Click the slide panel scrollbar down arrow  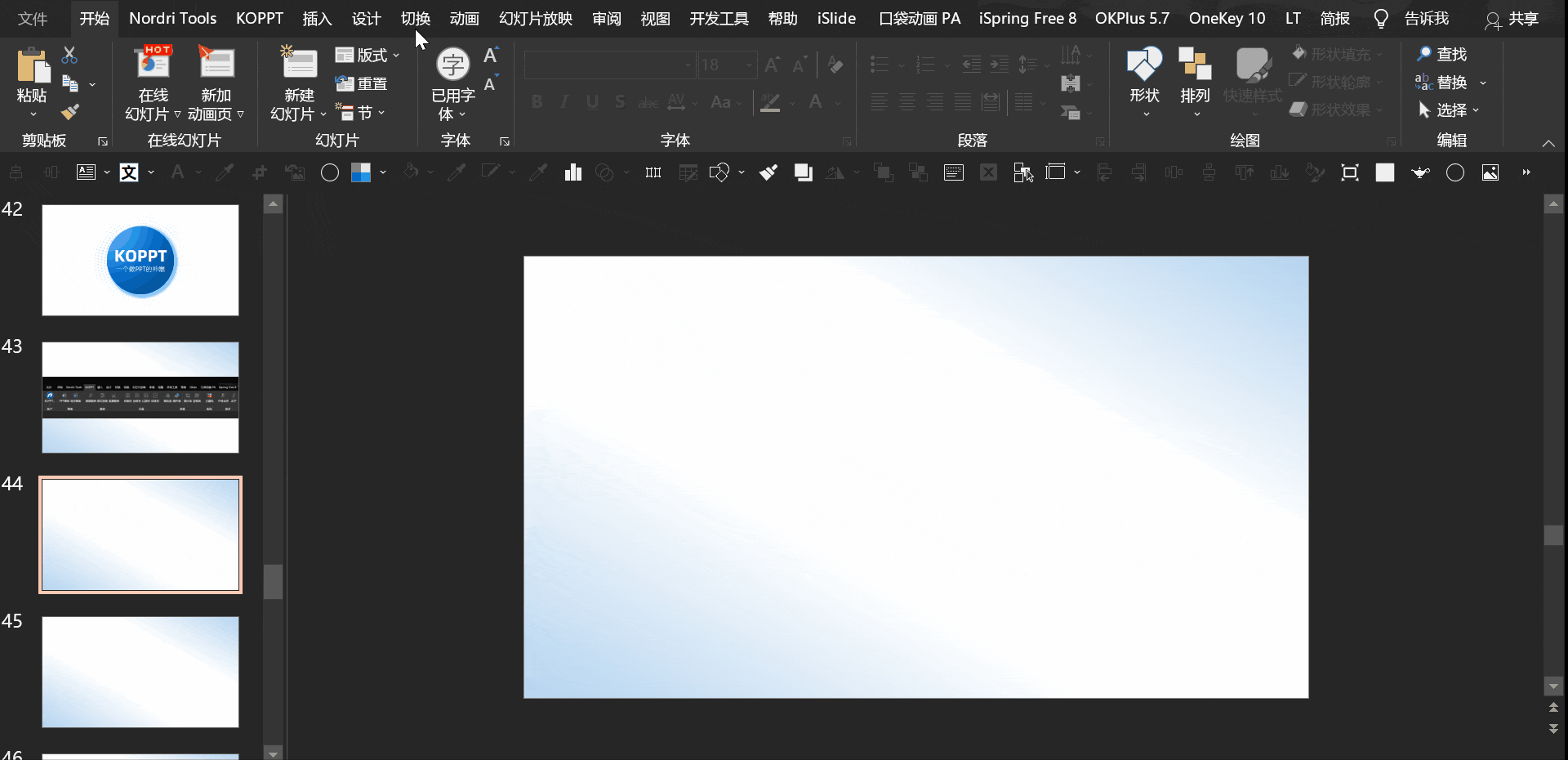click(274, 753)
